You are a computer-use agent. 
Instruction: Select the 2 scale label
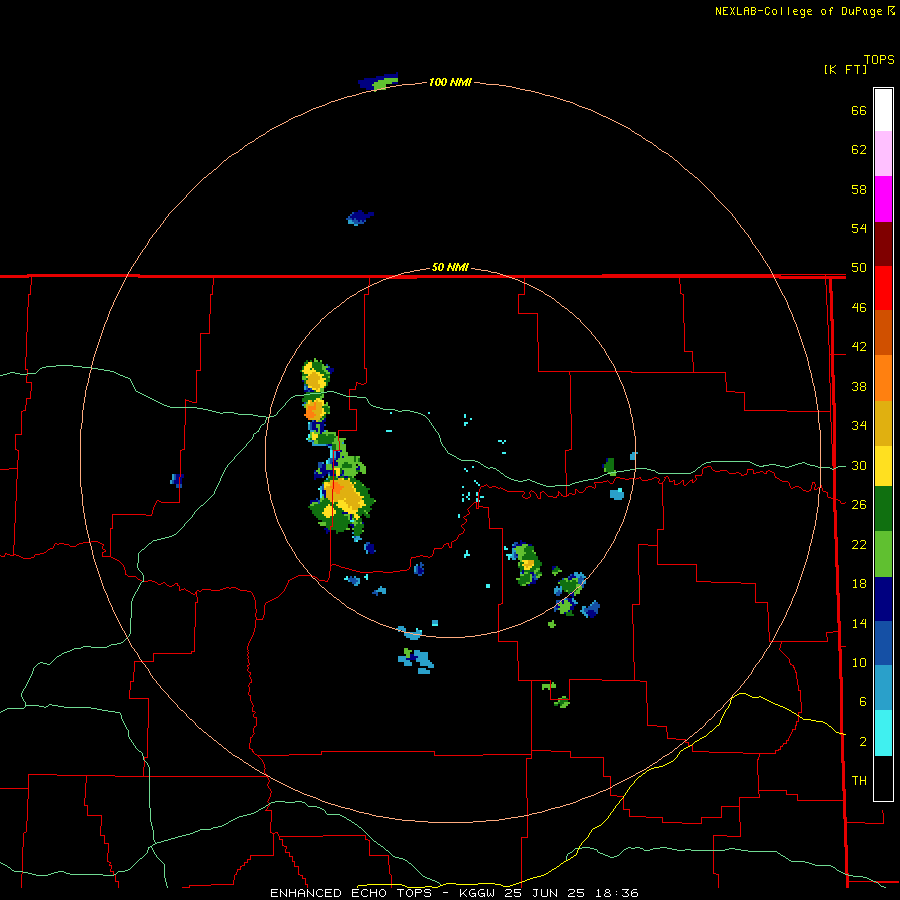862,742
